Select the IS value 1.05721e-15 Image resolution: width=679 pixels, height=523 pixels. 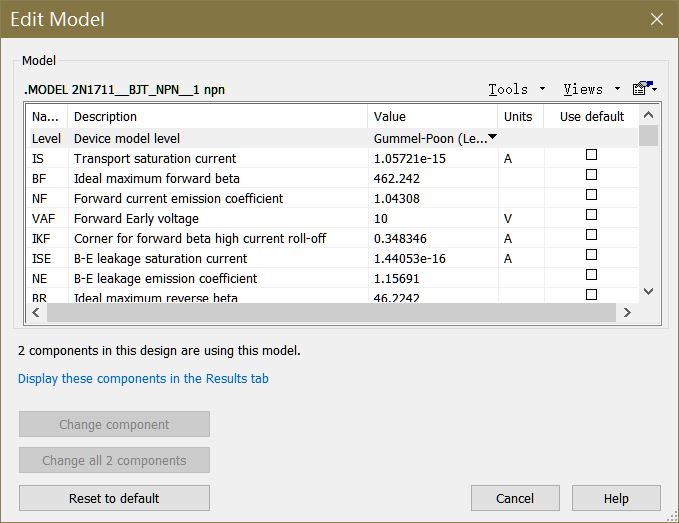point(410,158)
